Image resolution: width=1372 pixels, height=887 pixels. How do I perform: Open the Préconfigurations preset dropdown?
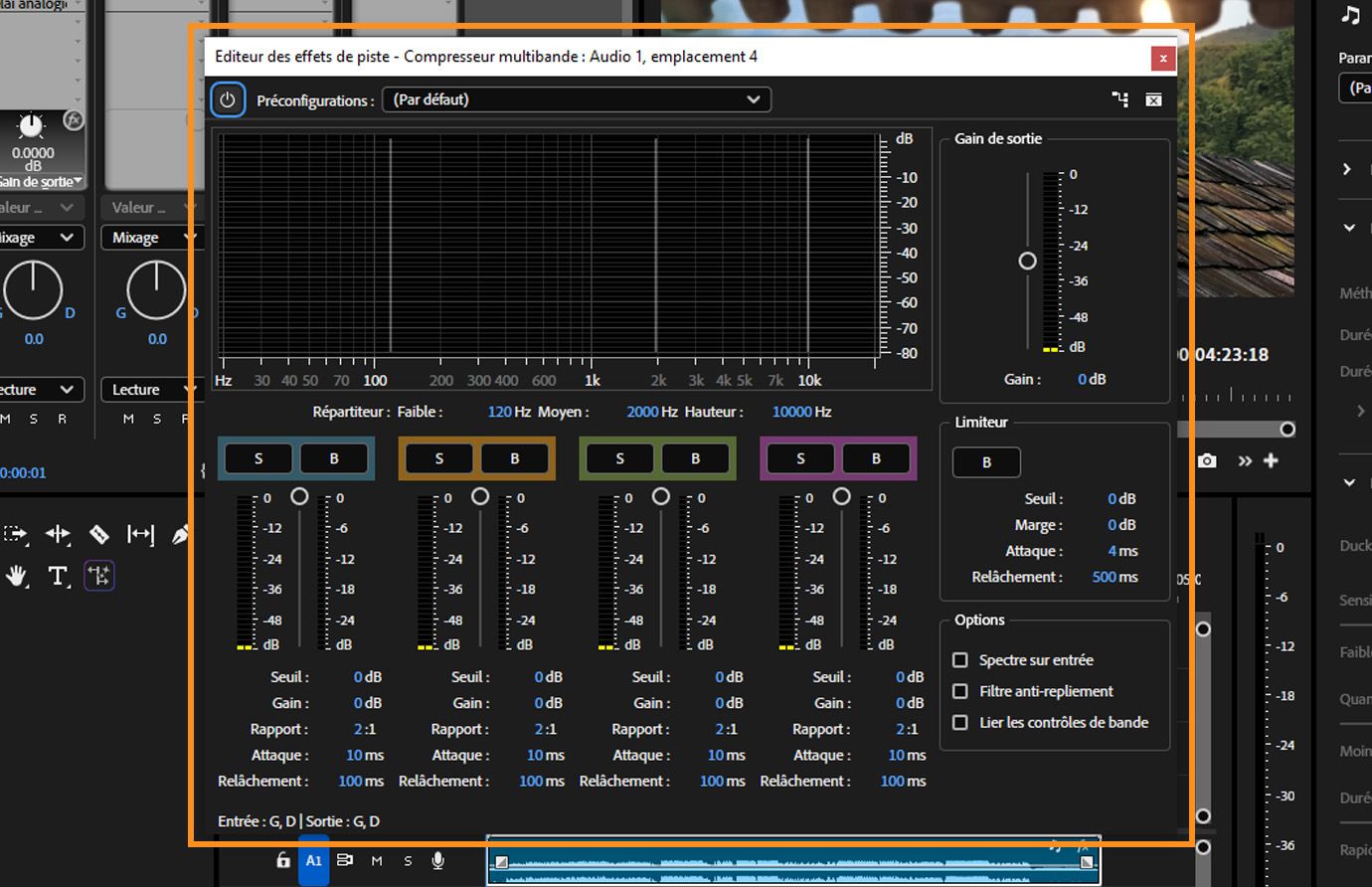pyautogui.click(x=577, y=99)
